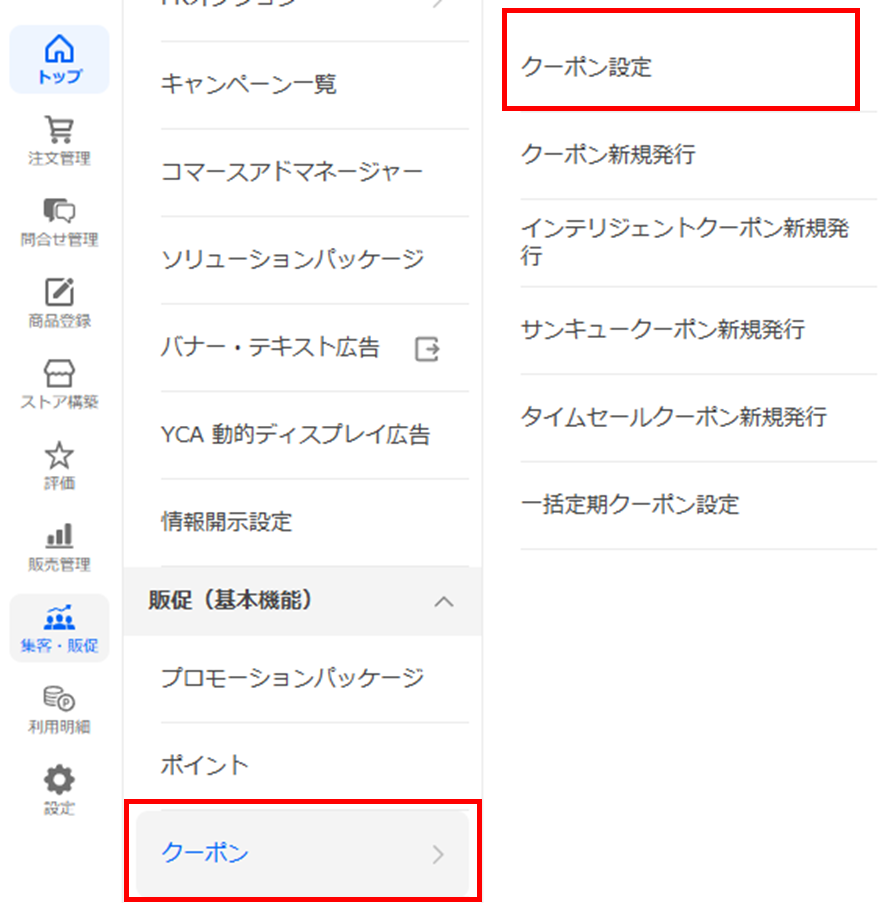
Task: Click external link icon beside バナー・テキスト広告
Action: coord(427,349)
